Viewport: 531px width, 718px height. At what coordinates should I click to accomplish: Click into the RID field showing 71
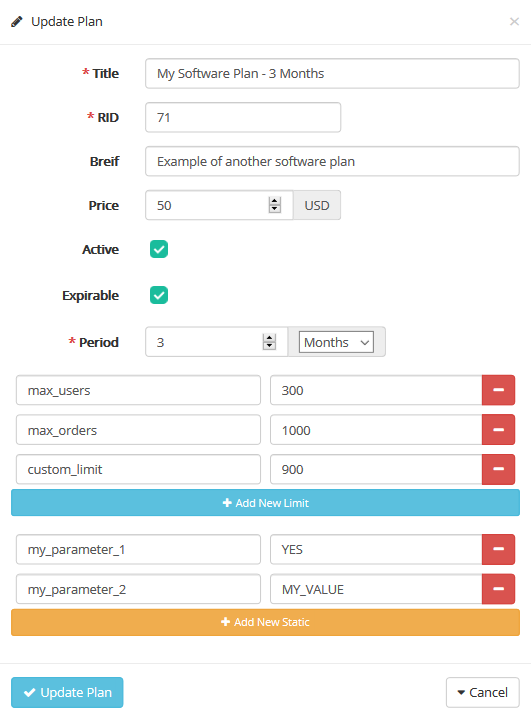[243, 117]
